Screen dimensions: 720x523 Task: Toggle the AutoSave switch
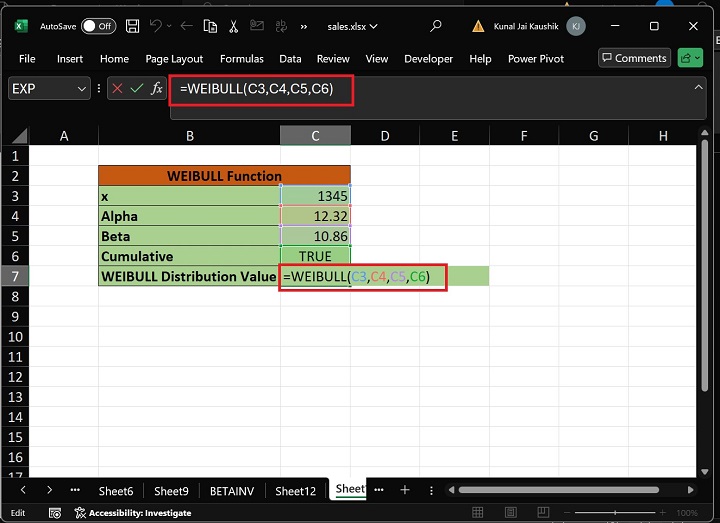98,26
